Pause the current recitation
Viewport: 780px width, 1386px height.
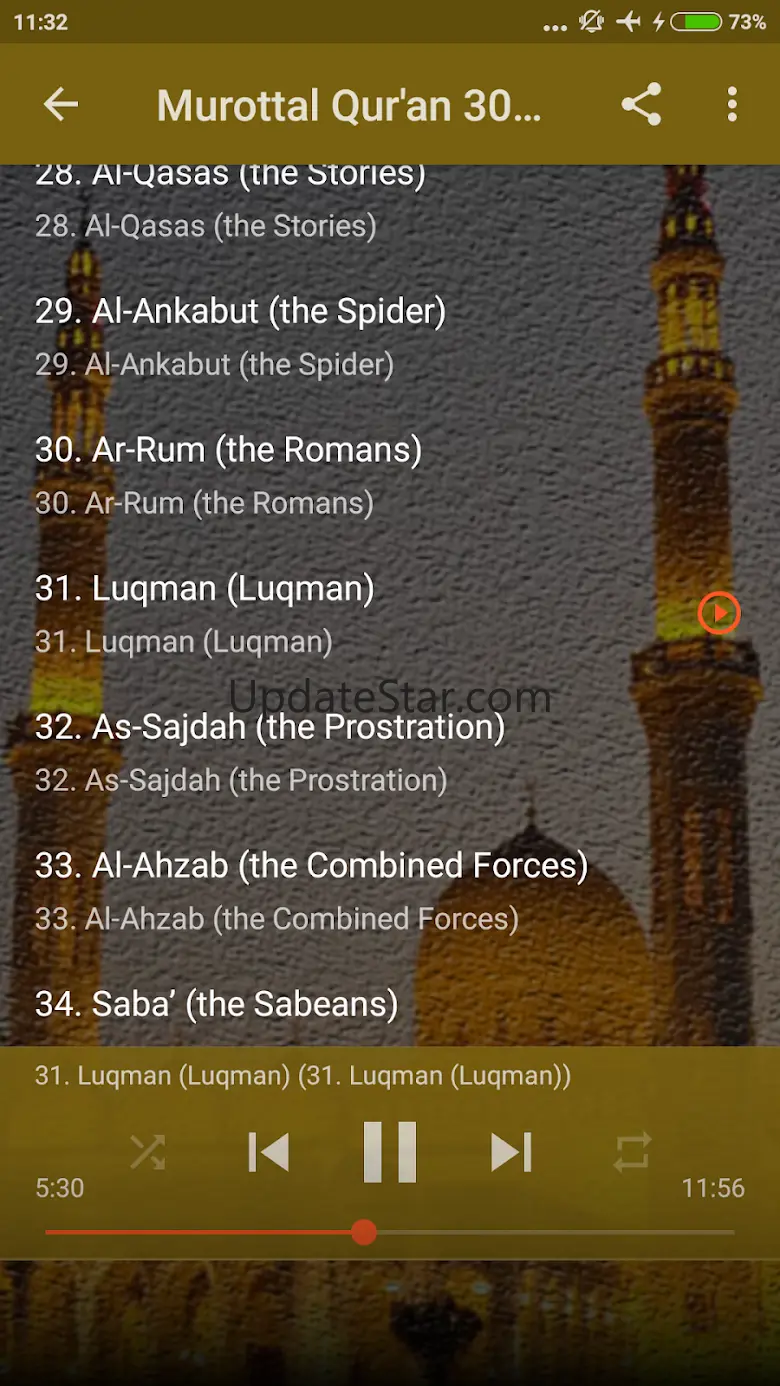point(389,1152)
